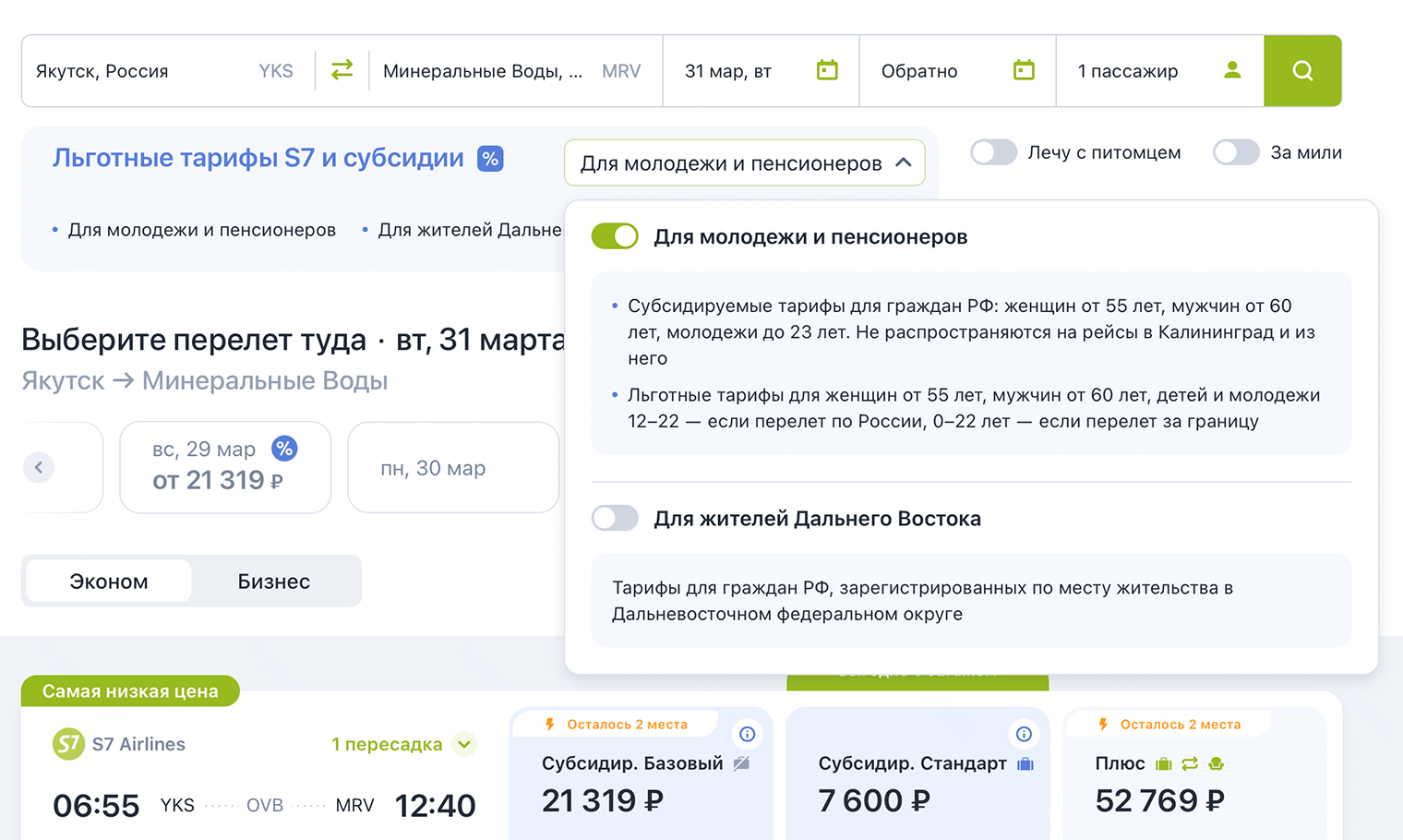Show earlier dates with left arrow

(39, 467)
